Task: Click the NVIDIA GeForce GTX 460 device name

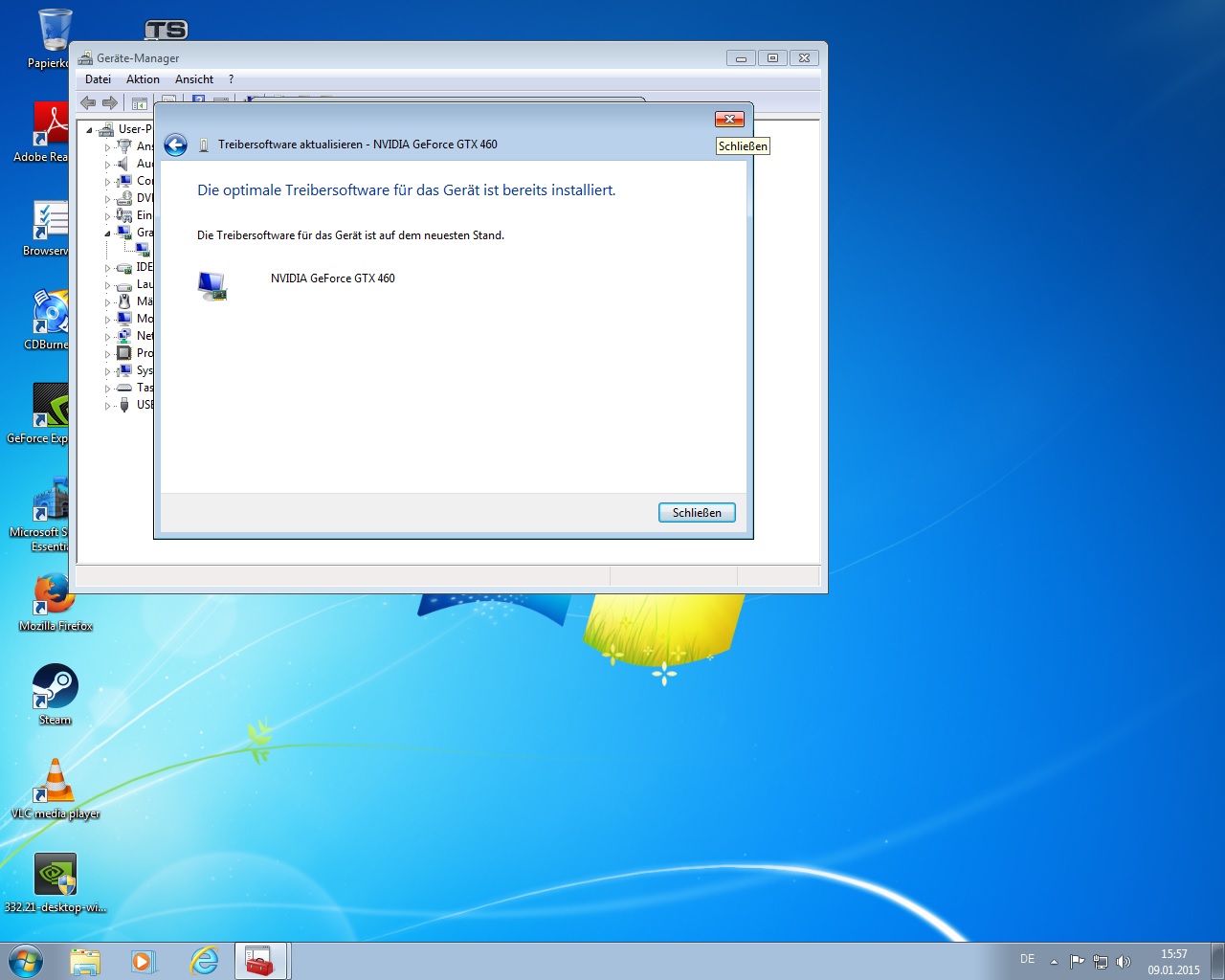Action: [x=333, y=278]
